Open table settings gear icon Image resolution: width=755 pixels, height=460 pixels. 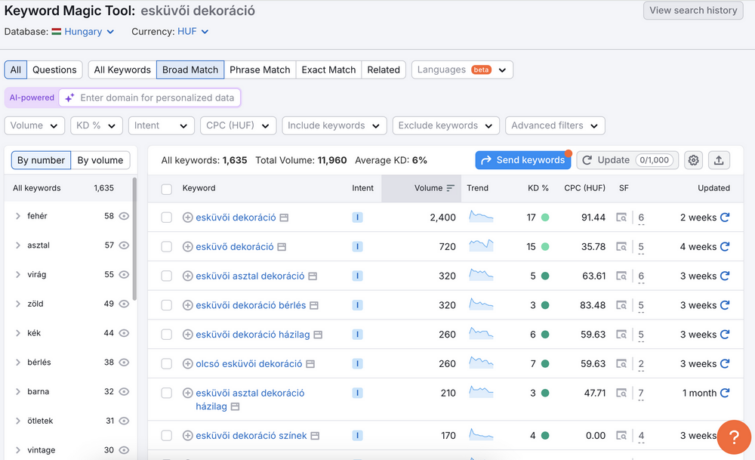(x=693, y=160)
